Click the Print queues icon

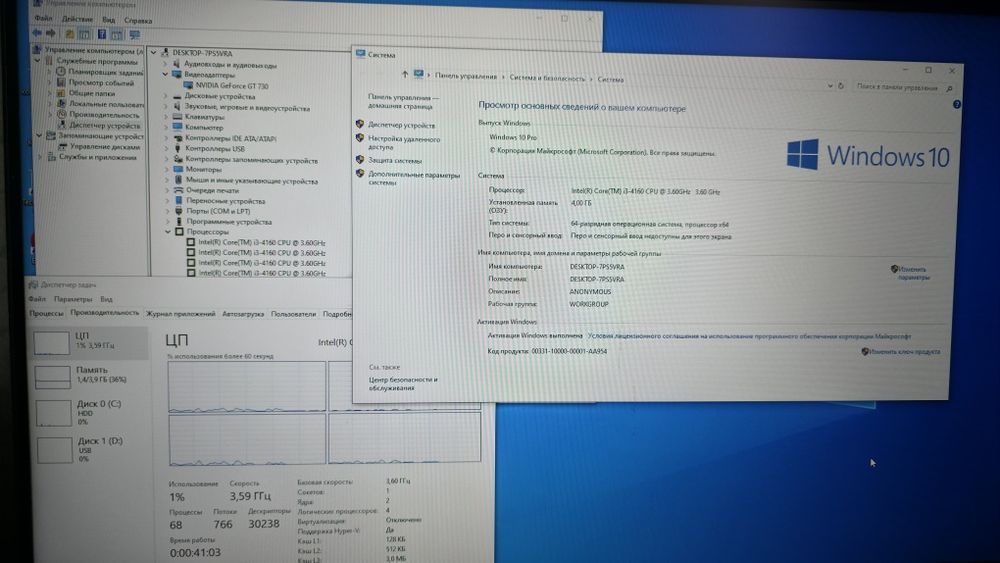click(179, 190)
